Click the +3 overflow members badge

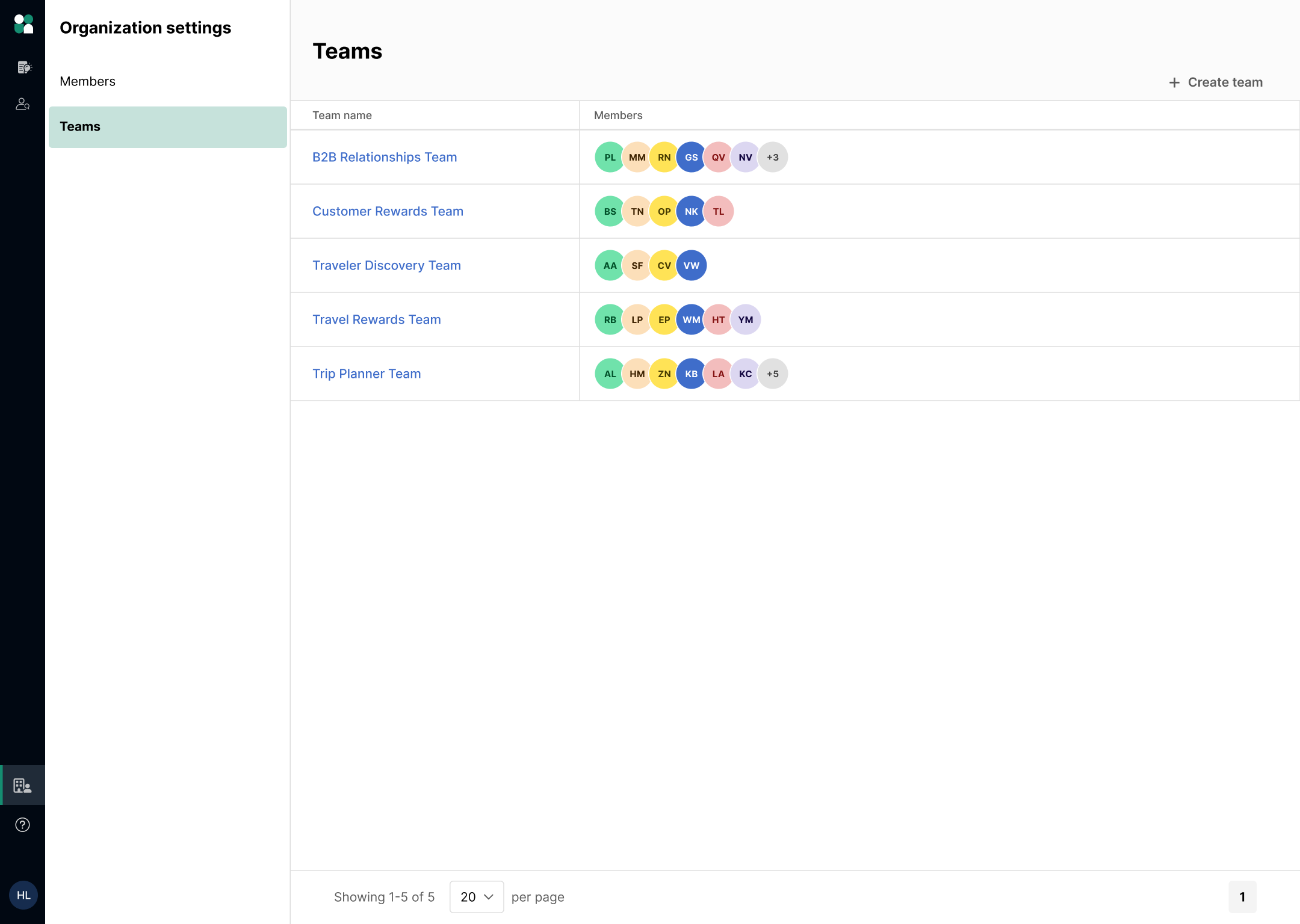click(x=773, y=157)
